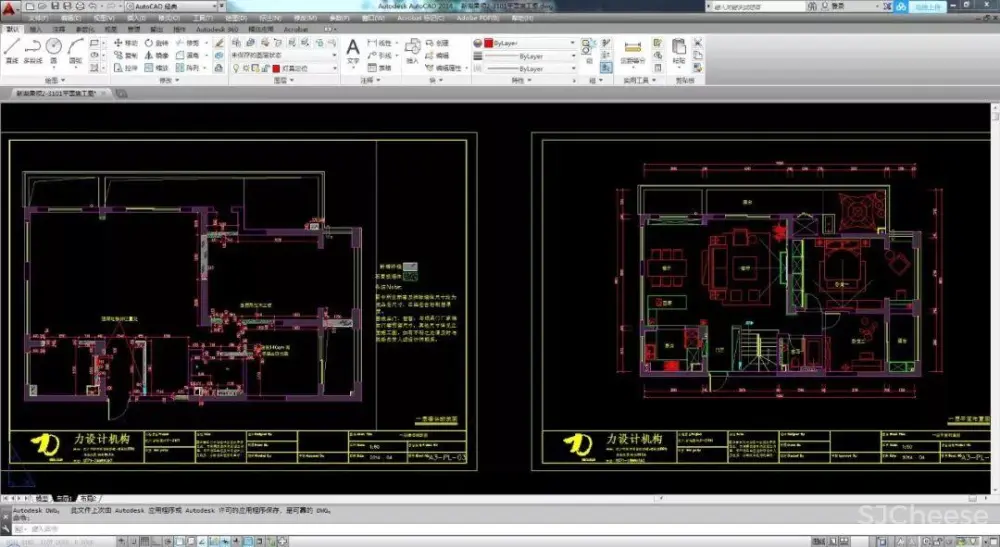The height and width of the screenshot is (547, 1000).
Task: Switch to the Model layout tab
Action: pyautogui.click(x=42, y=497)
